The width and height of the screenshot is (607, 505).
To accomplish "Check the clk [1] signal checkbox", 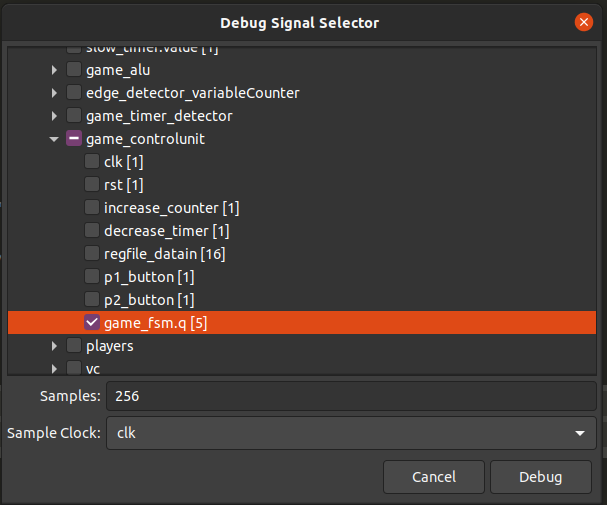I will coord(92,162).
